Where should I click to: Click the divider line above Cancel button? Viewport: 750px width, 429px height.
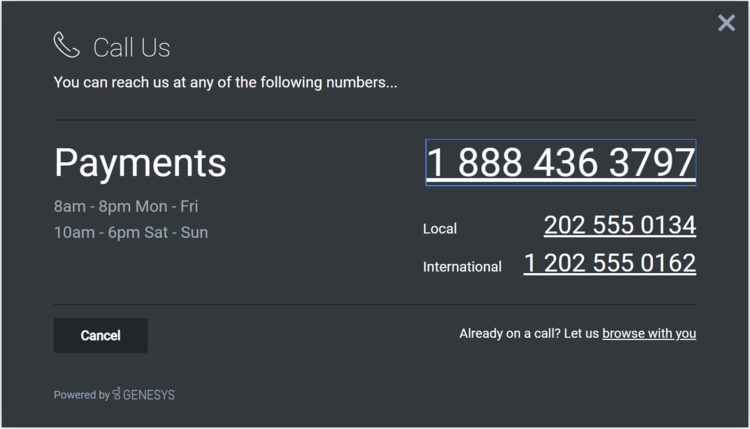tap(374, 304)
